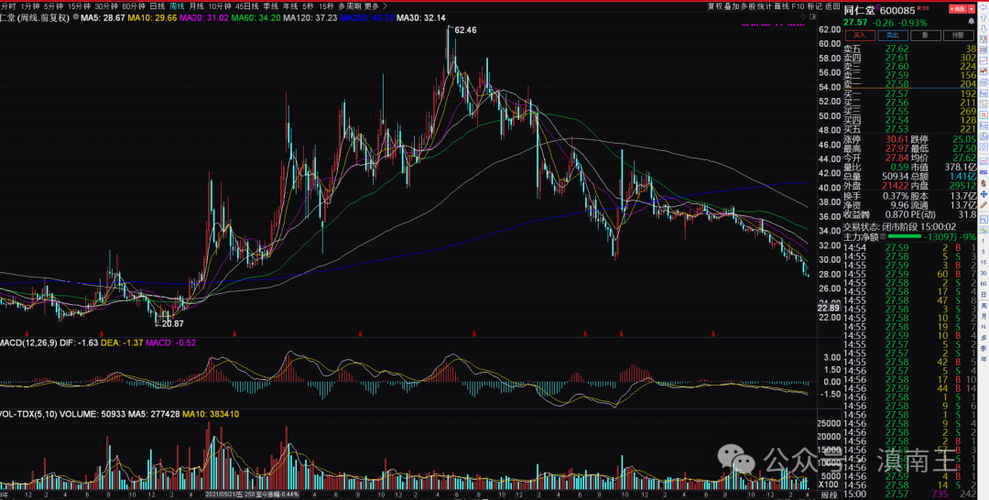Click the 标记 mark toolbar item

click(x=814, y=6)
